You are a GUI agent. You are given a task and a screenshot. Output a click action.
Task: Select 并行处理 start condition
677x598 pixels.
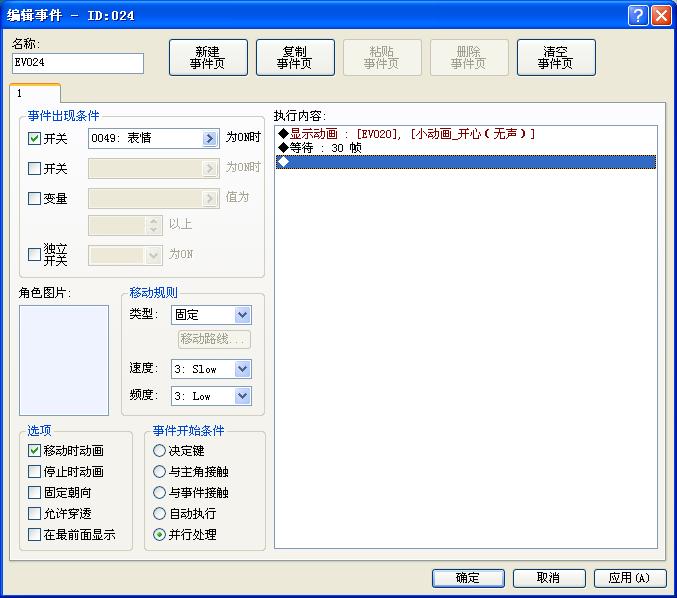[x=159, y=535]
